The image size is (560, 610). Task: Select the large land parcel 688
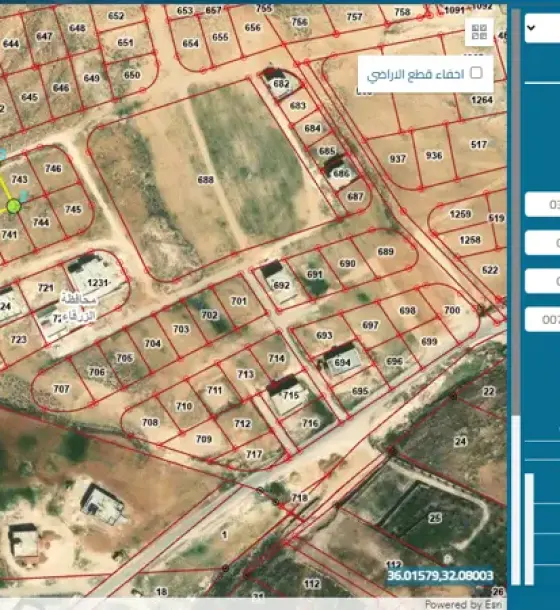coord(205,179)
